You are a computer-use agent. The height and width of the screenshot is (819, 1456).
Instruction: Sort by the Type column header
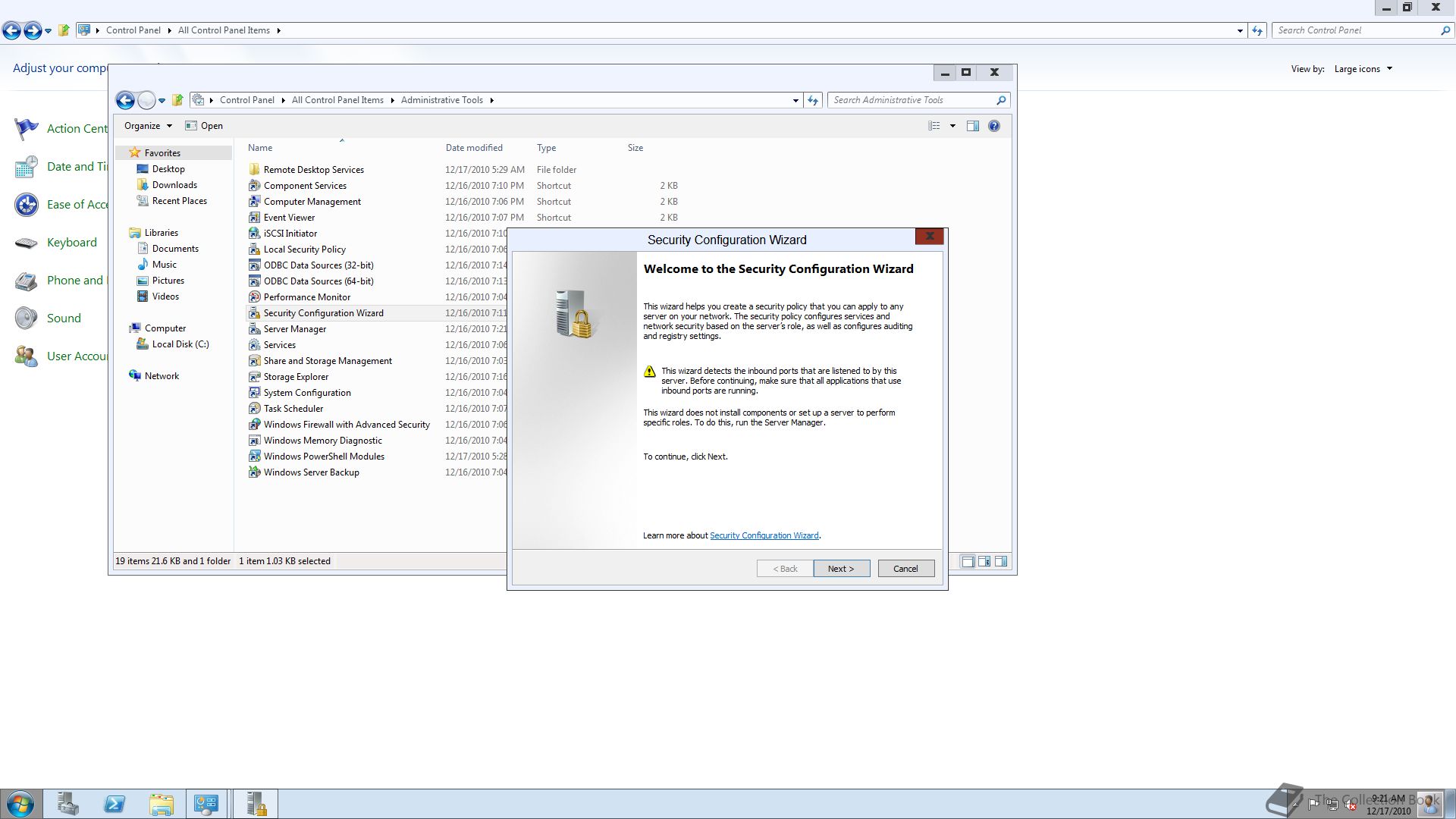pos(546,148)
